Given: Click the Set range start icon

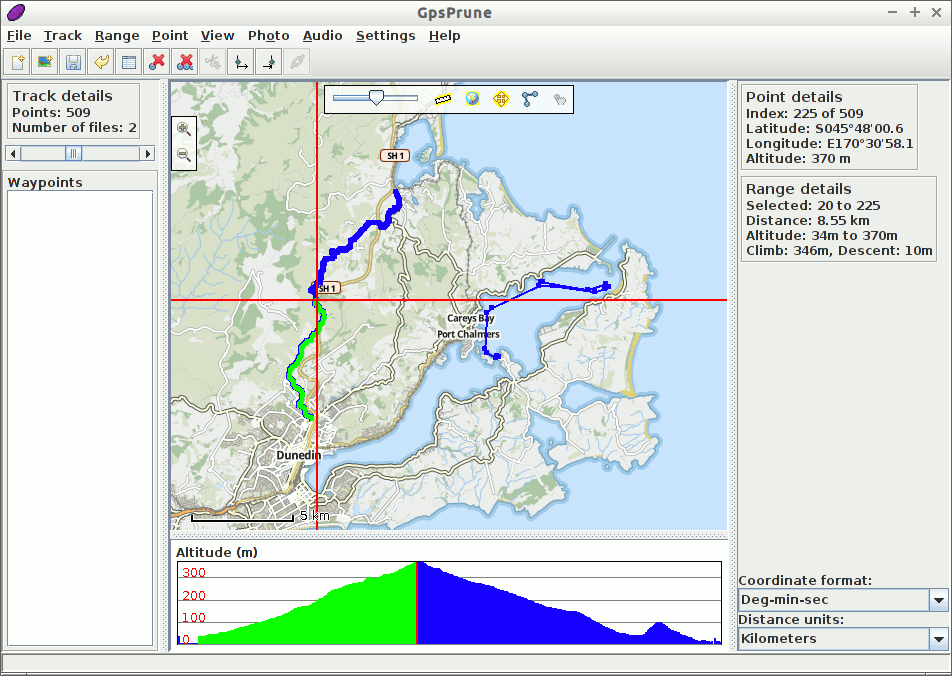Looking at the screenshot, I should pos(240,62).
